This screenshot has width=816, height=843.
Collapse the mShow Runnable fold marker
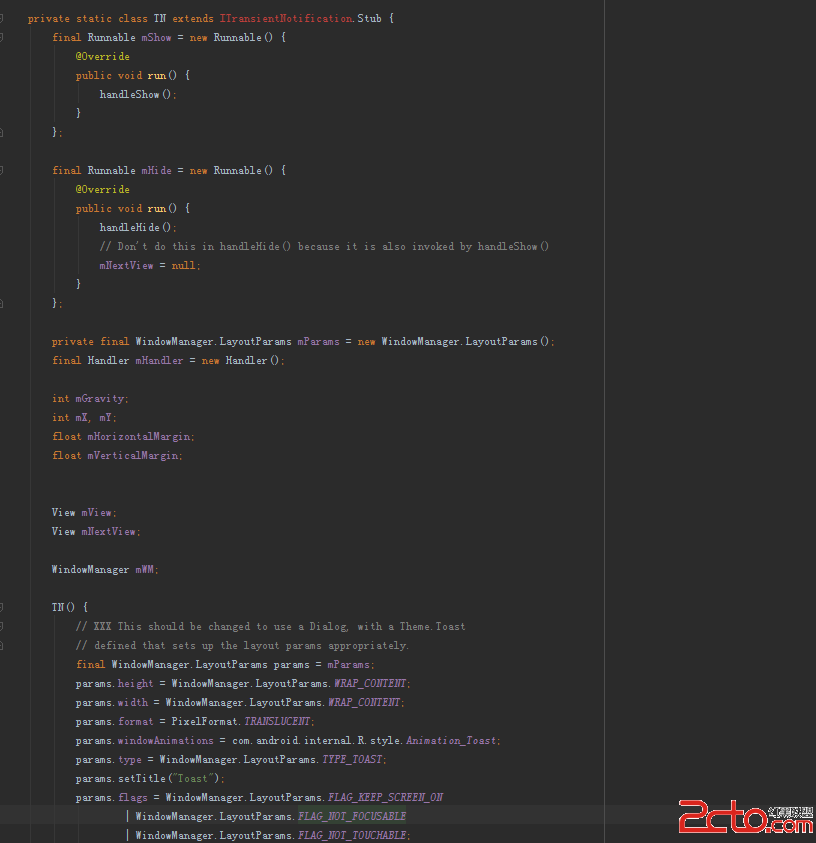pyautogui.click(x=2, y=37)
